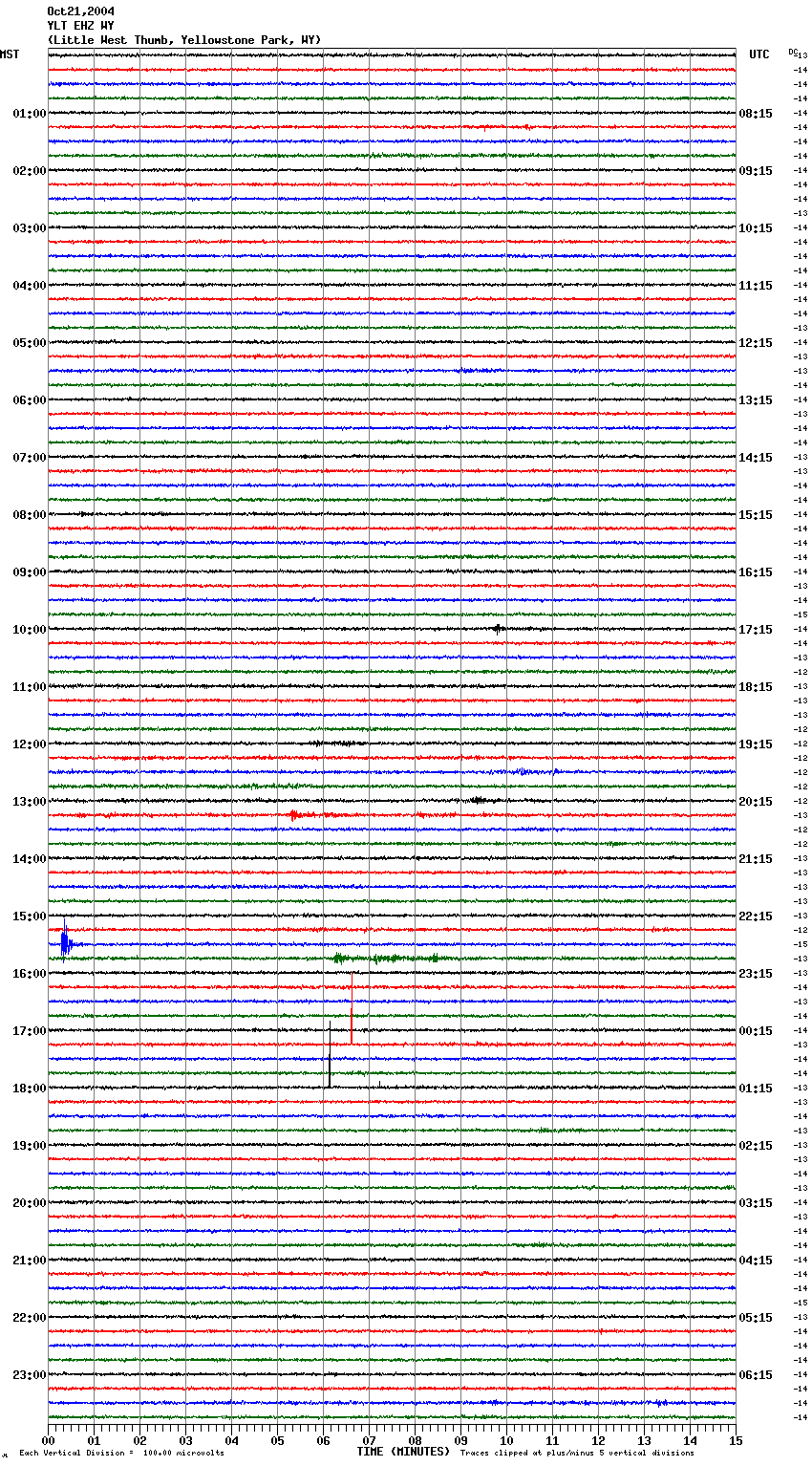Click the tall red spike above the 17:00 trace
The width and height of the screenshot is (812, 1466).
click(x=352, y=1007)
